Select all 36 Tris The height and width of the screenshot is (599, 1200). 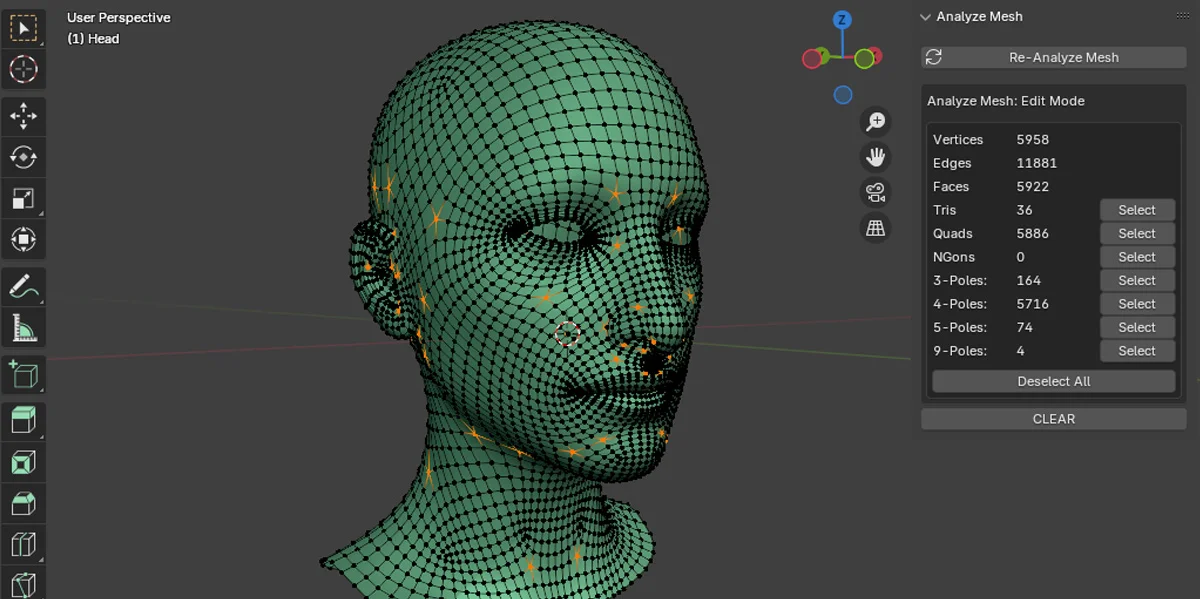click(x=1137, y=209)
